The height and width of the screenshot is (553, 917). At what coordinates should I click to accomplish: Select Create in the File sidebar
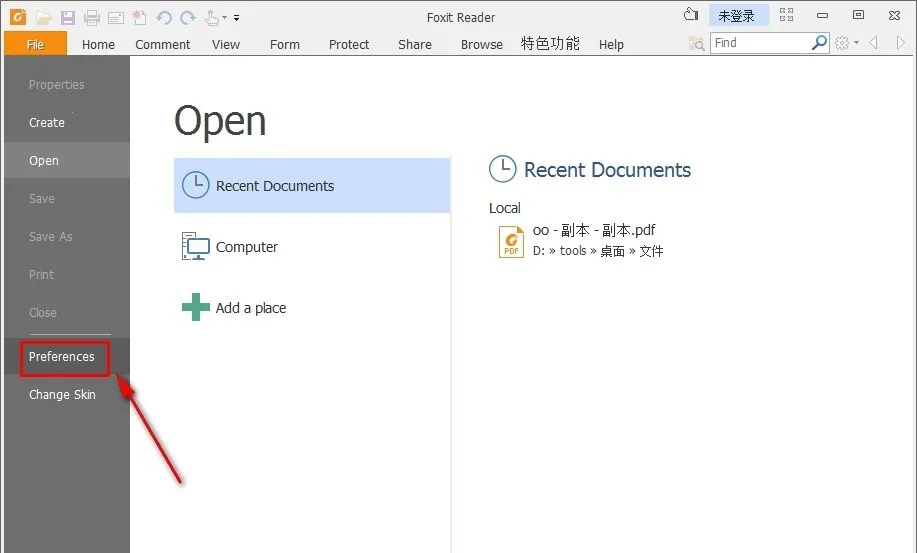(67, 123)
